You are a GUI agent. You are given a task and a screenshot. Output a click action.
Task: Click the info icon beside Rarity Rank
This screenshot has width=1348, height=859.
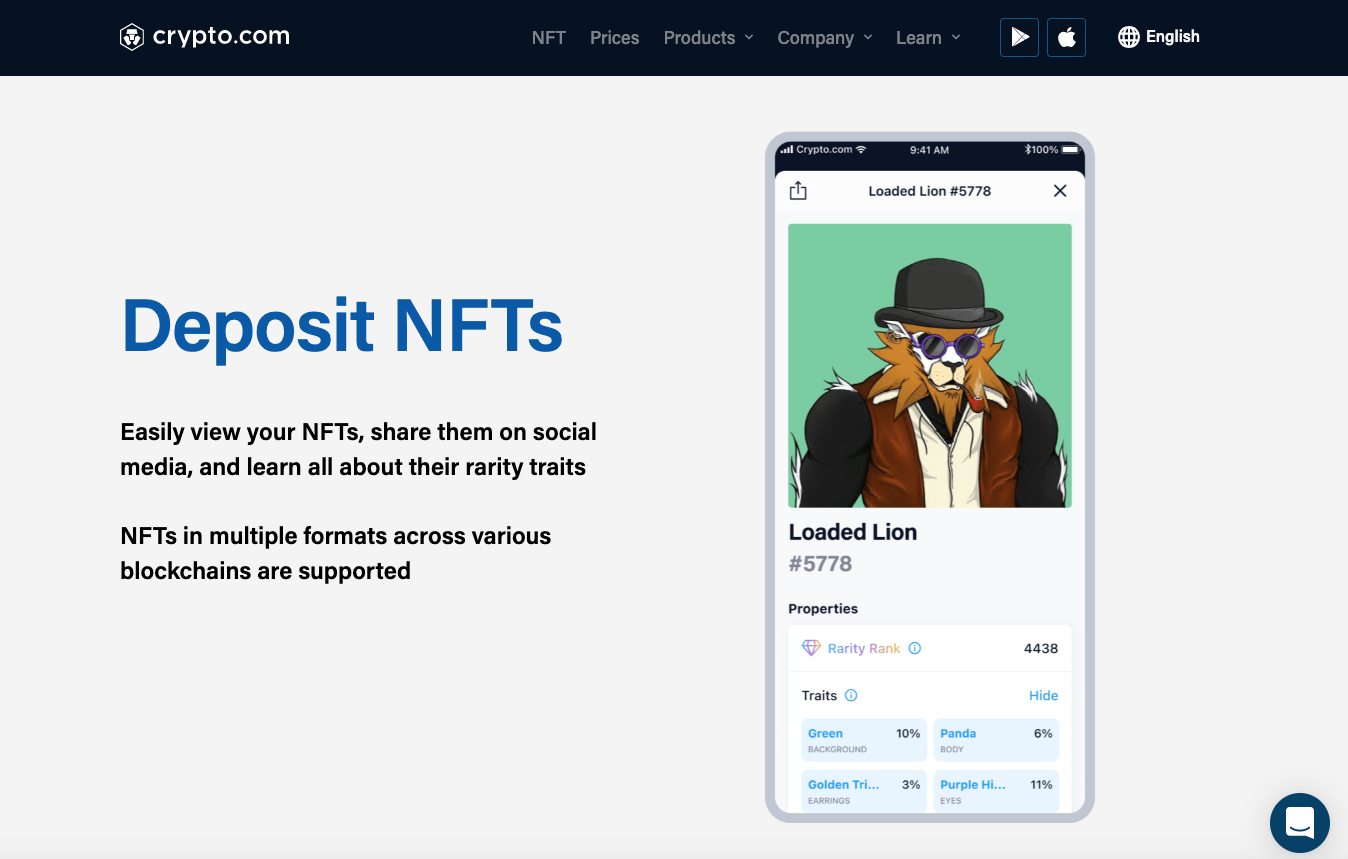click(x=914, y=648)
